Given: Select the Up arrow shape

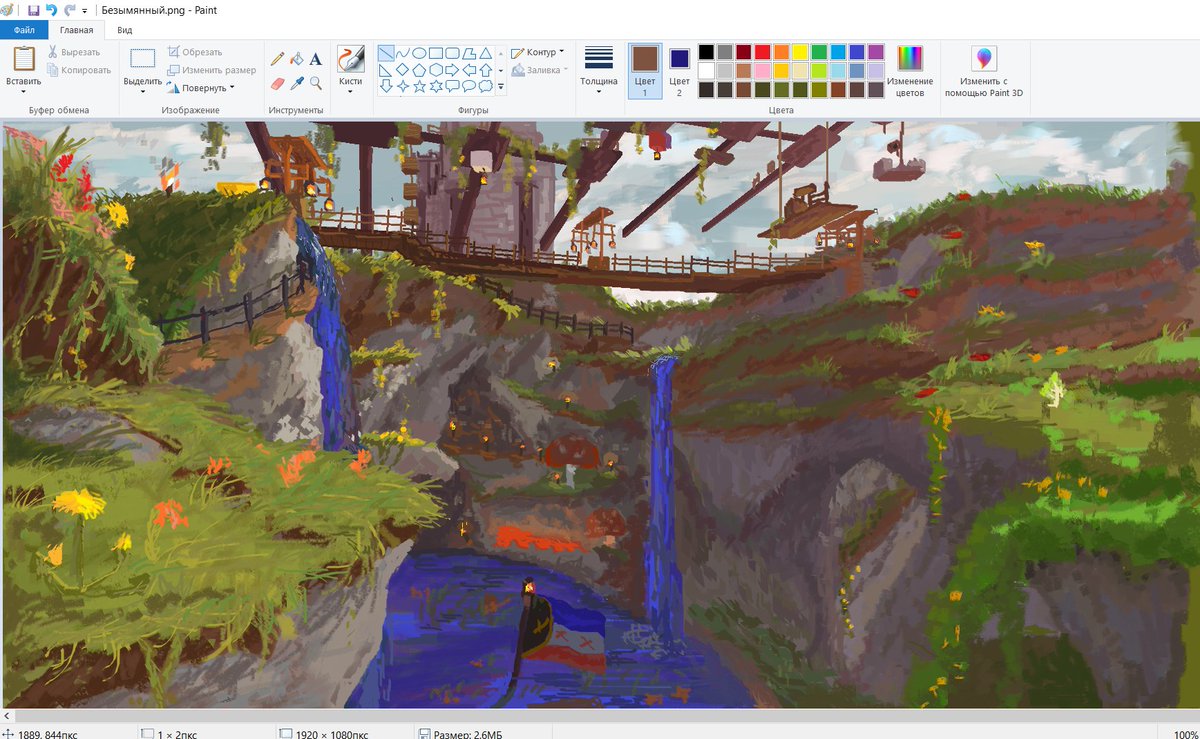Looking at the screenshot, I should [x=485, y=70].
